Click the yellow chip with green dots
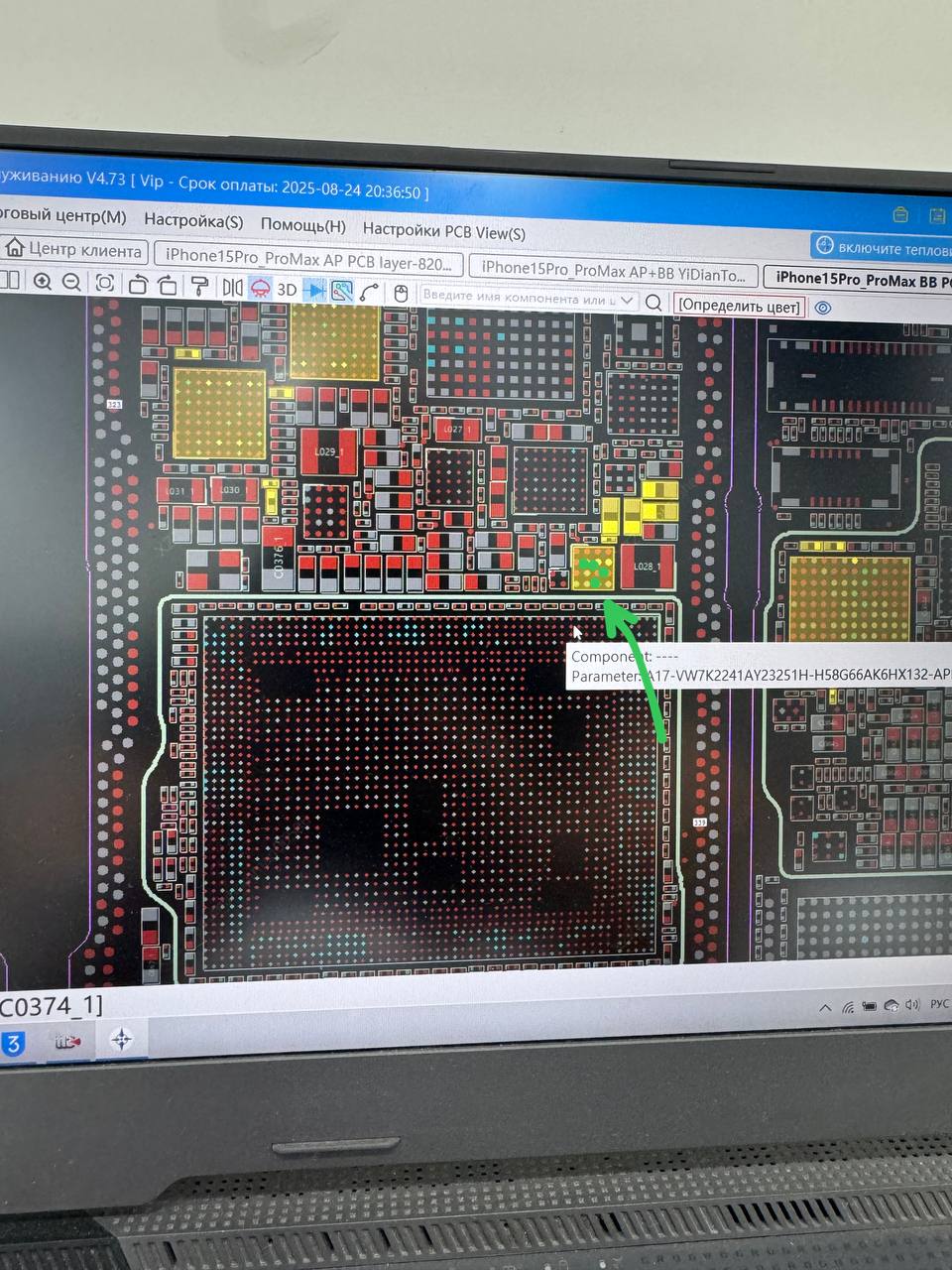Viewport: 952px width, 1270px height. click(x=593, y=568)
